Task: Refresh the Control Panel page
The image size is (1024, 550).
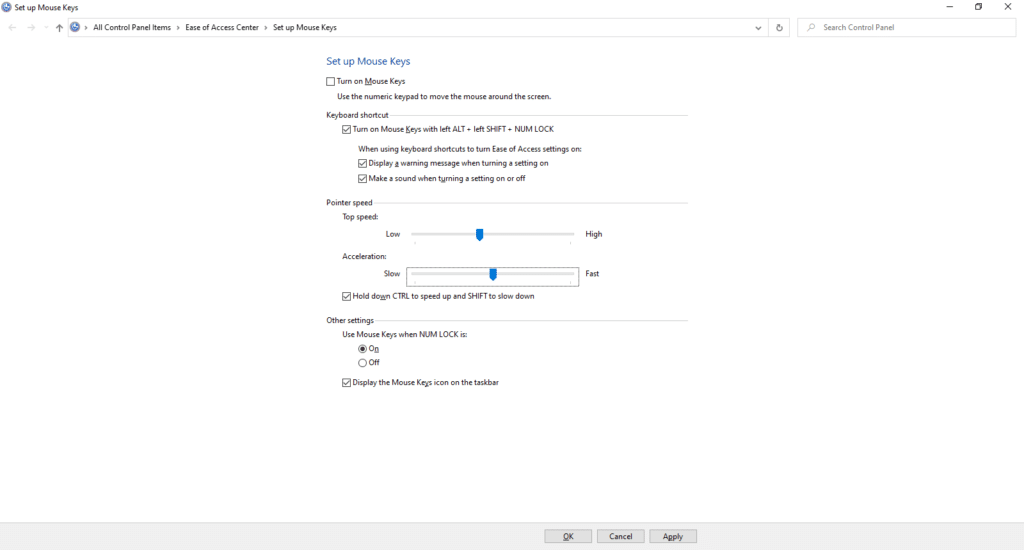Action: [x=779, y=27]
